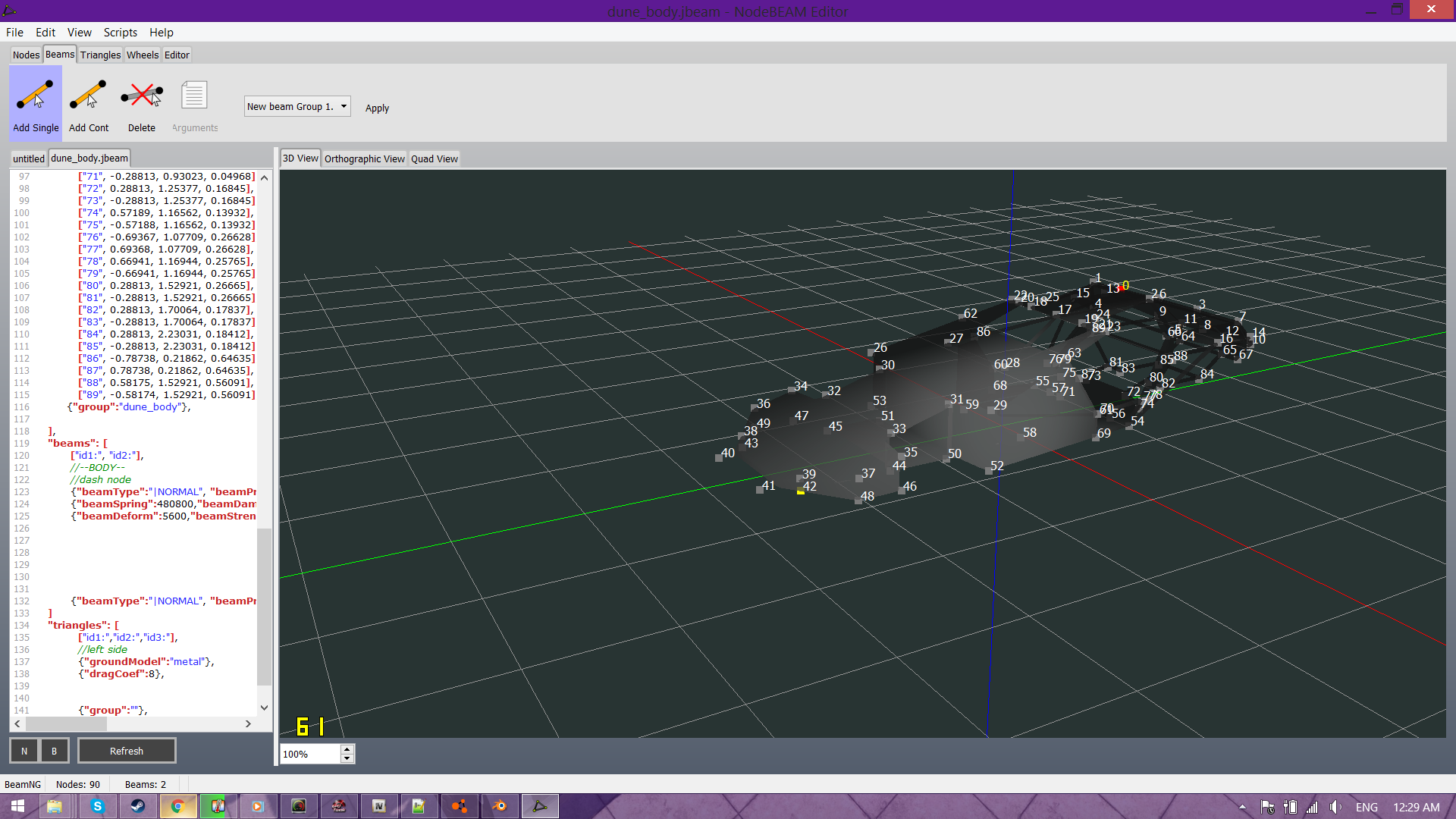Click the horizontal scrollbar thumb in code editor
Viewport: 1456px width, 819px height.
[67, 723]
